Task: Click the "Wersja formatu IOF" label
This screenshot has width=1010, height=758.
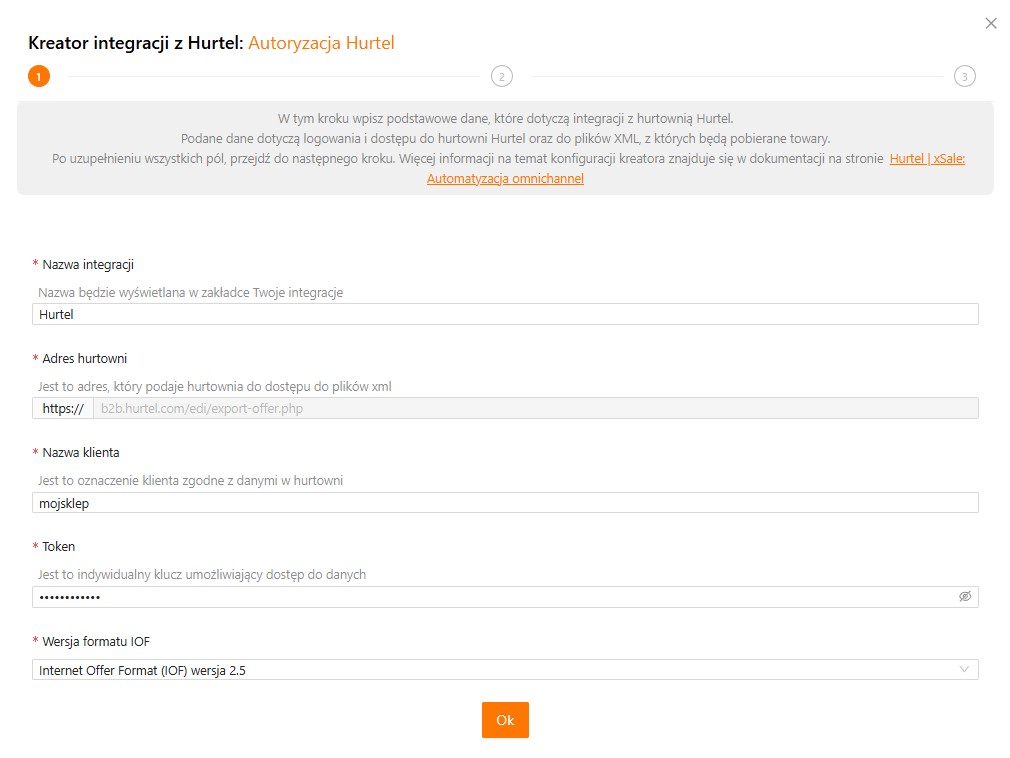Action: pos(96,642)
